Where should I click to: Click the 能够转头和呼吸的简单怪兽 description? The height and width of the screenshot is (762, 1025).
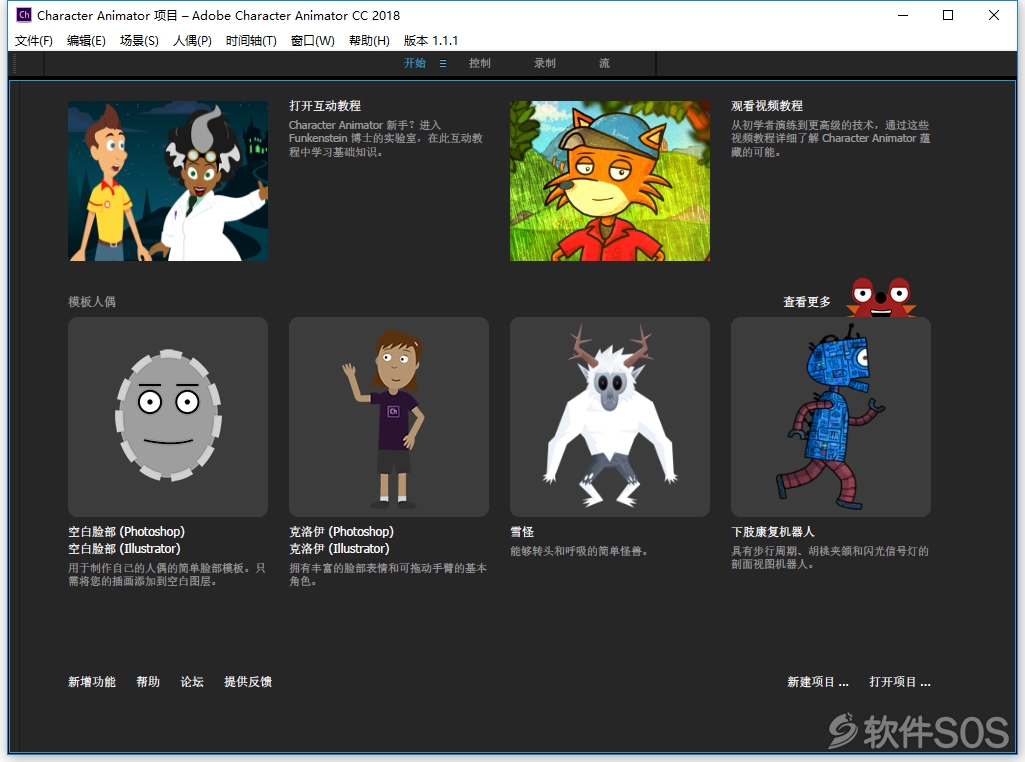579,552
